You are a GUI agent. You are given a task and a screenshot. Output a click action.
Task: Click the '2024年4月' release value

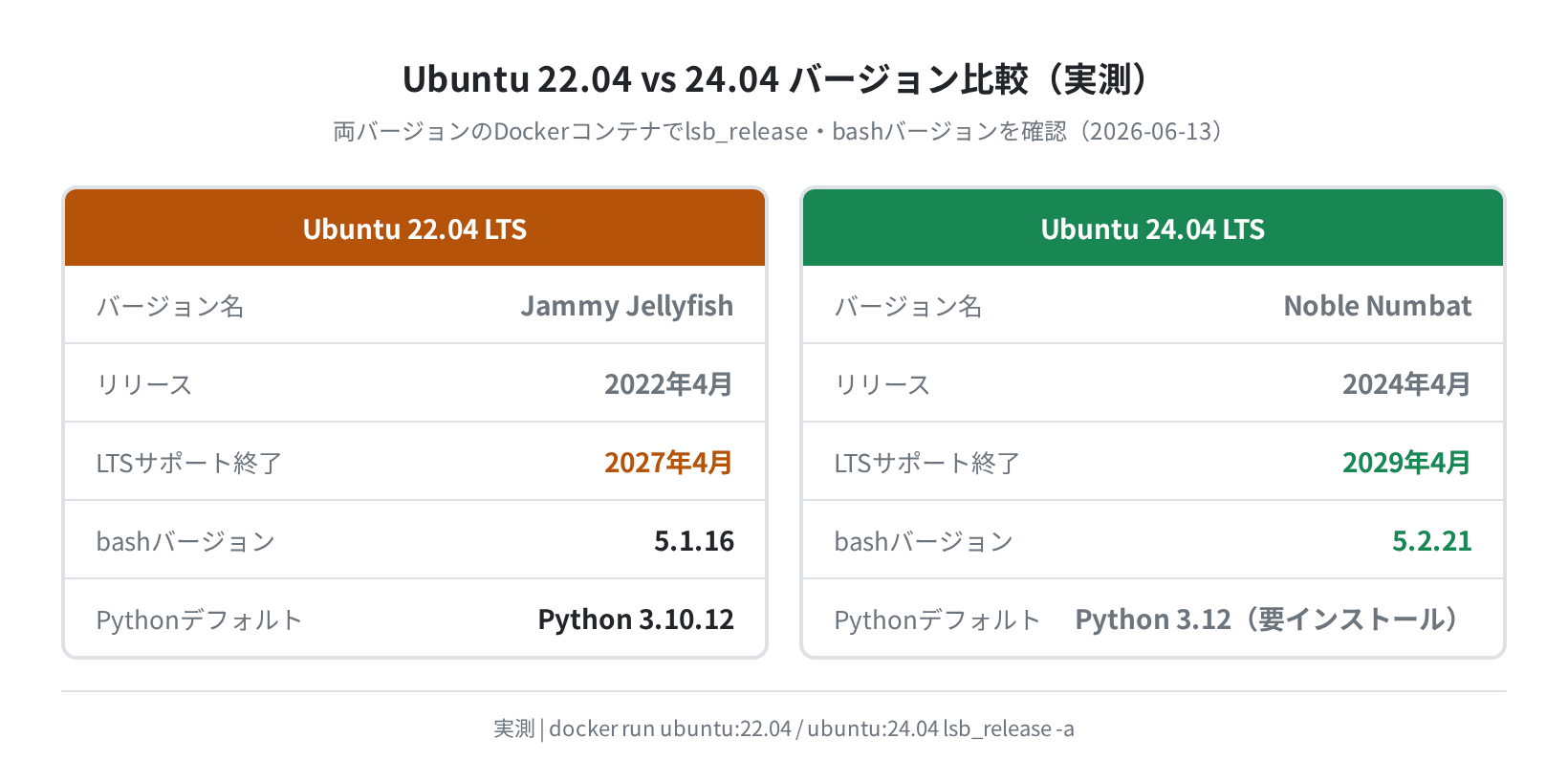1406,384
